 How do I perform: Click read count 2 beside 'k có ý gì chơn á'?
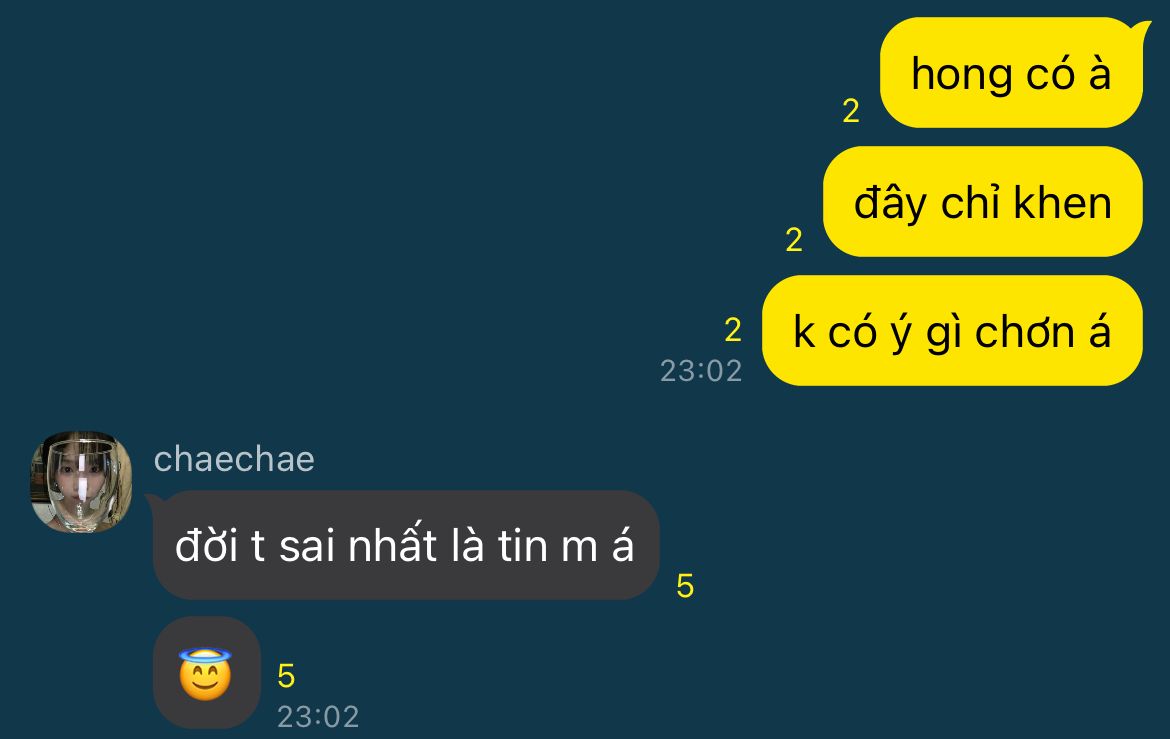coord(733,330)
